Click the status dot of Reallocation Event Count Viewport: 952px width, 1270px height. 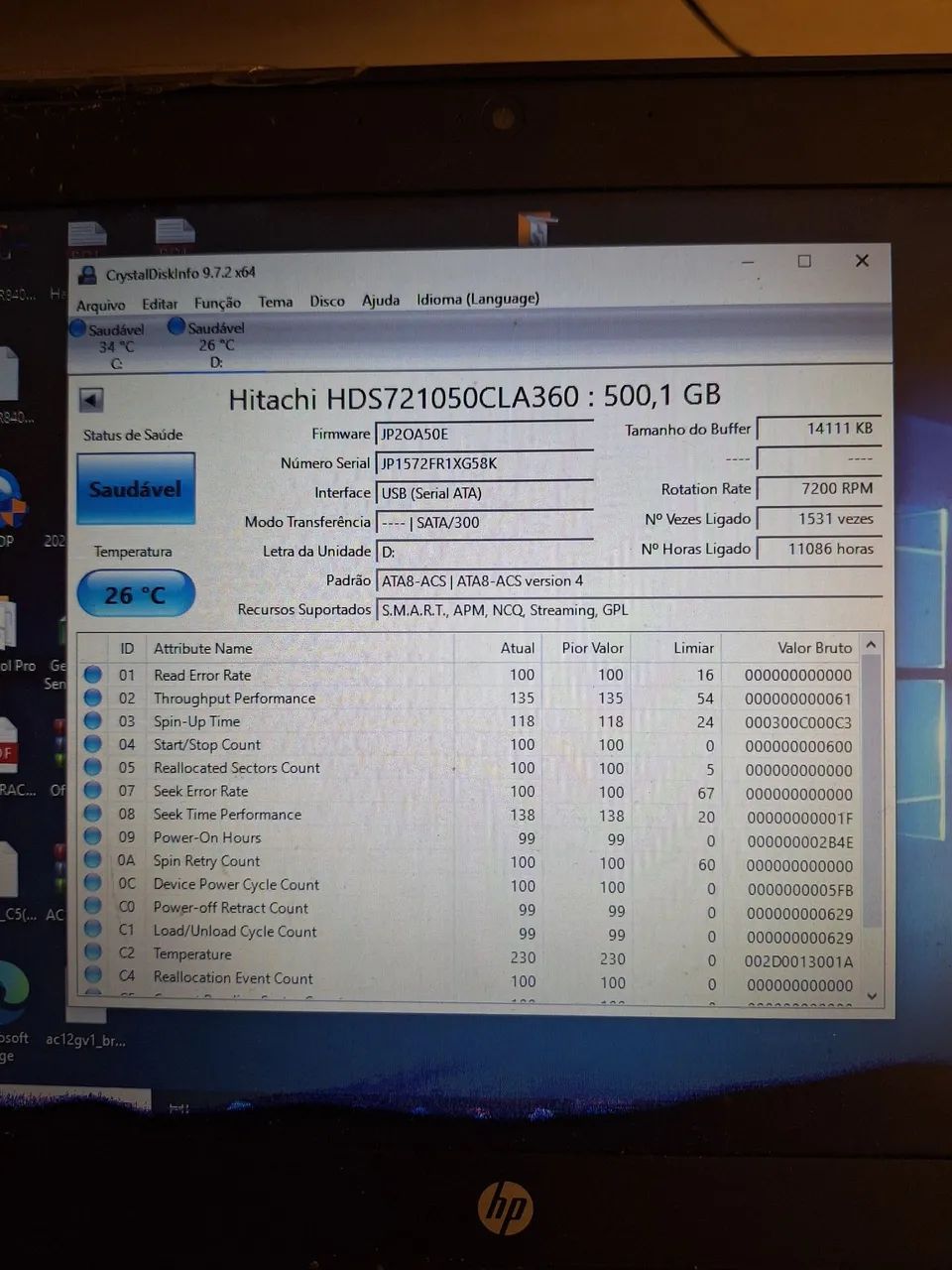93,975
